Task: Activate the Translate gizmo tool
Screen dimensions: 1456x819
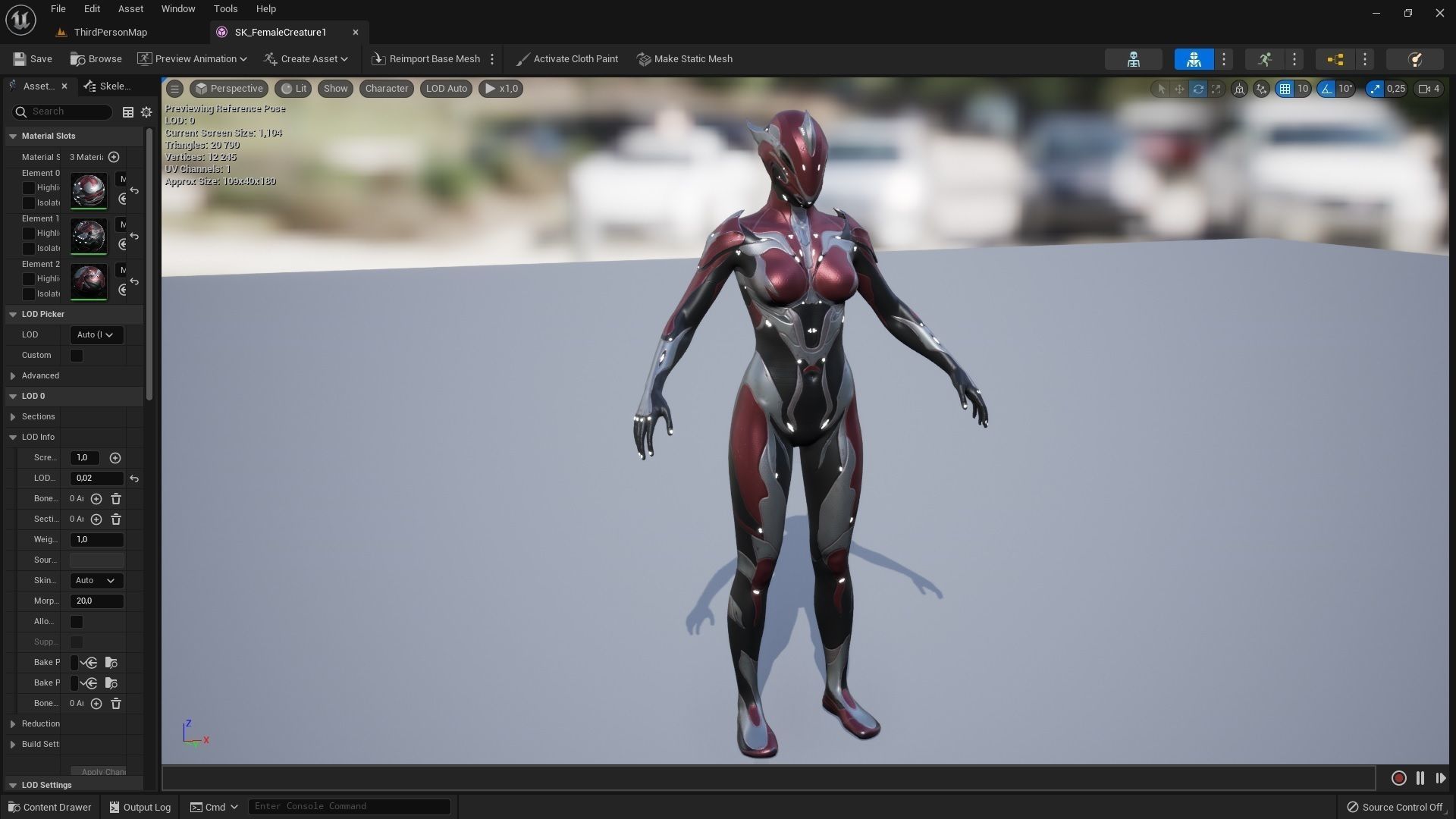Action: click(x=1179, y=89)
